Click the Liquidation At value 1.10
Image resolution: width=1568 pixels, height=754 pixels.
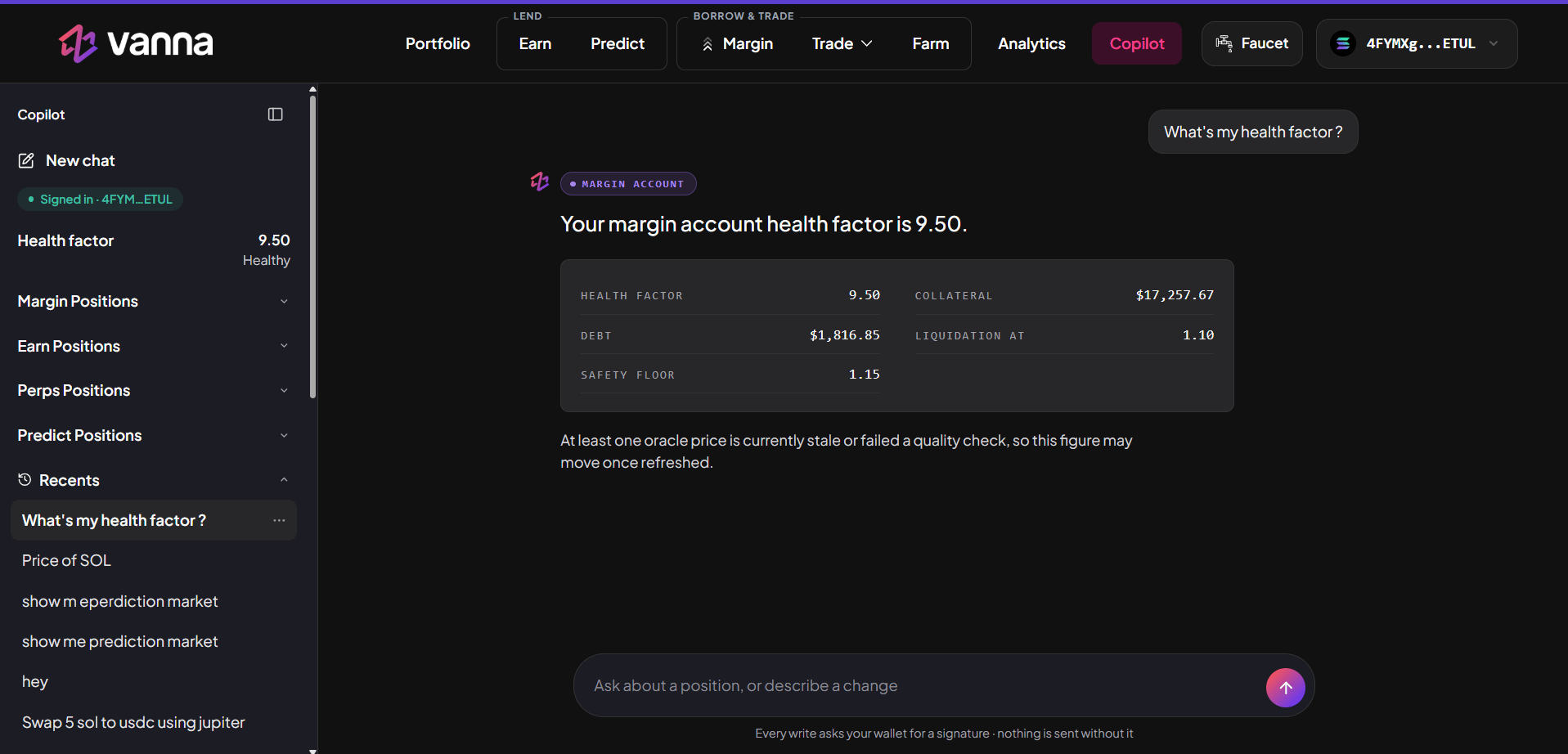point(1198,334)
